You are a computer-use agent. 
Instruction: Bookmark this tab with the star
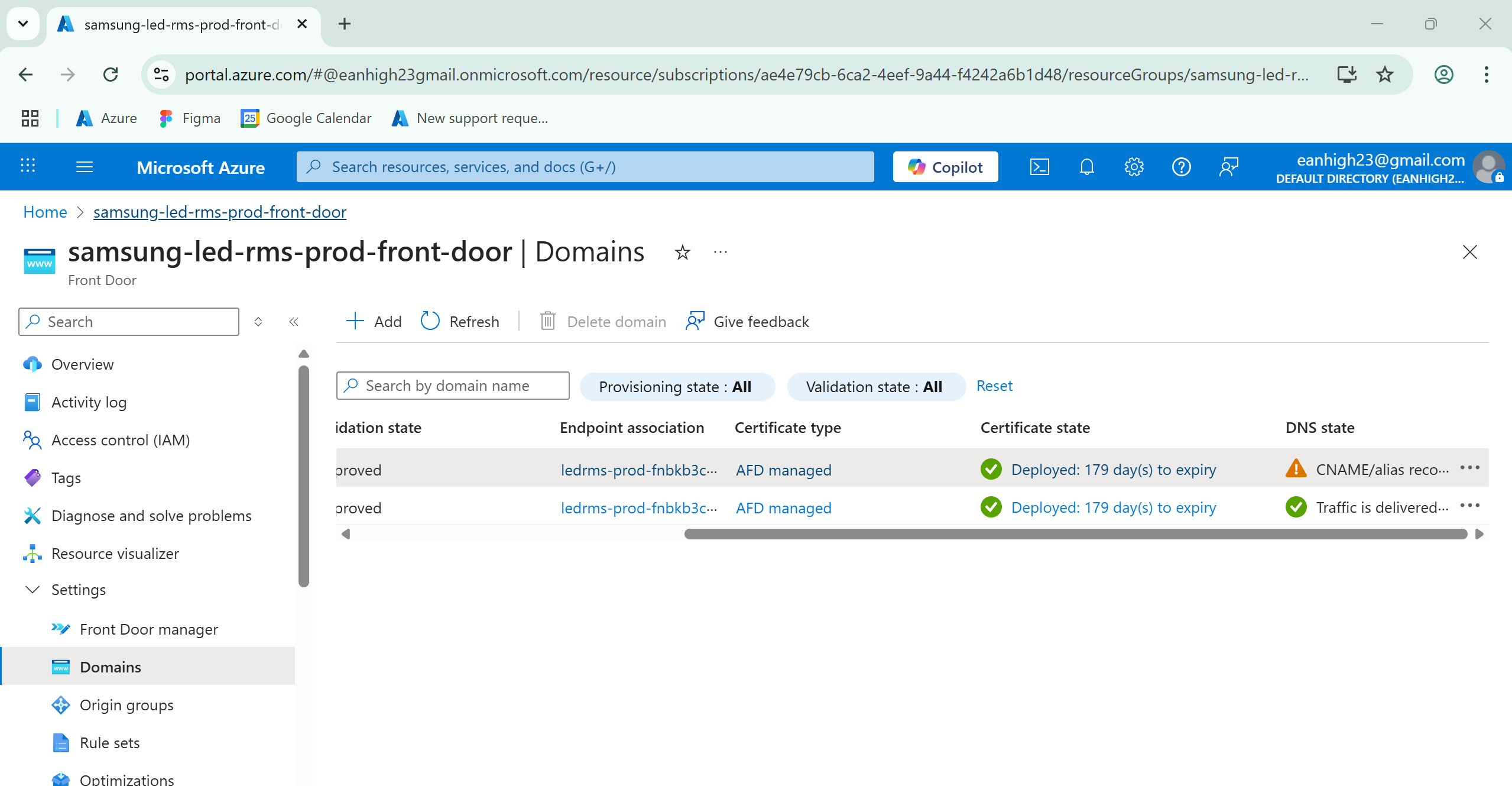(1385, 75)
